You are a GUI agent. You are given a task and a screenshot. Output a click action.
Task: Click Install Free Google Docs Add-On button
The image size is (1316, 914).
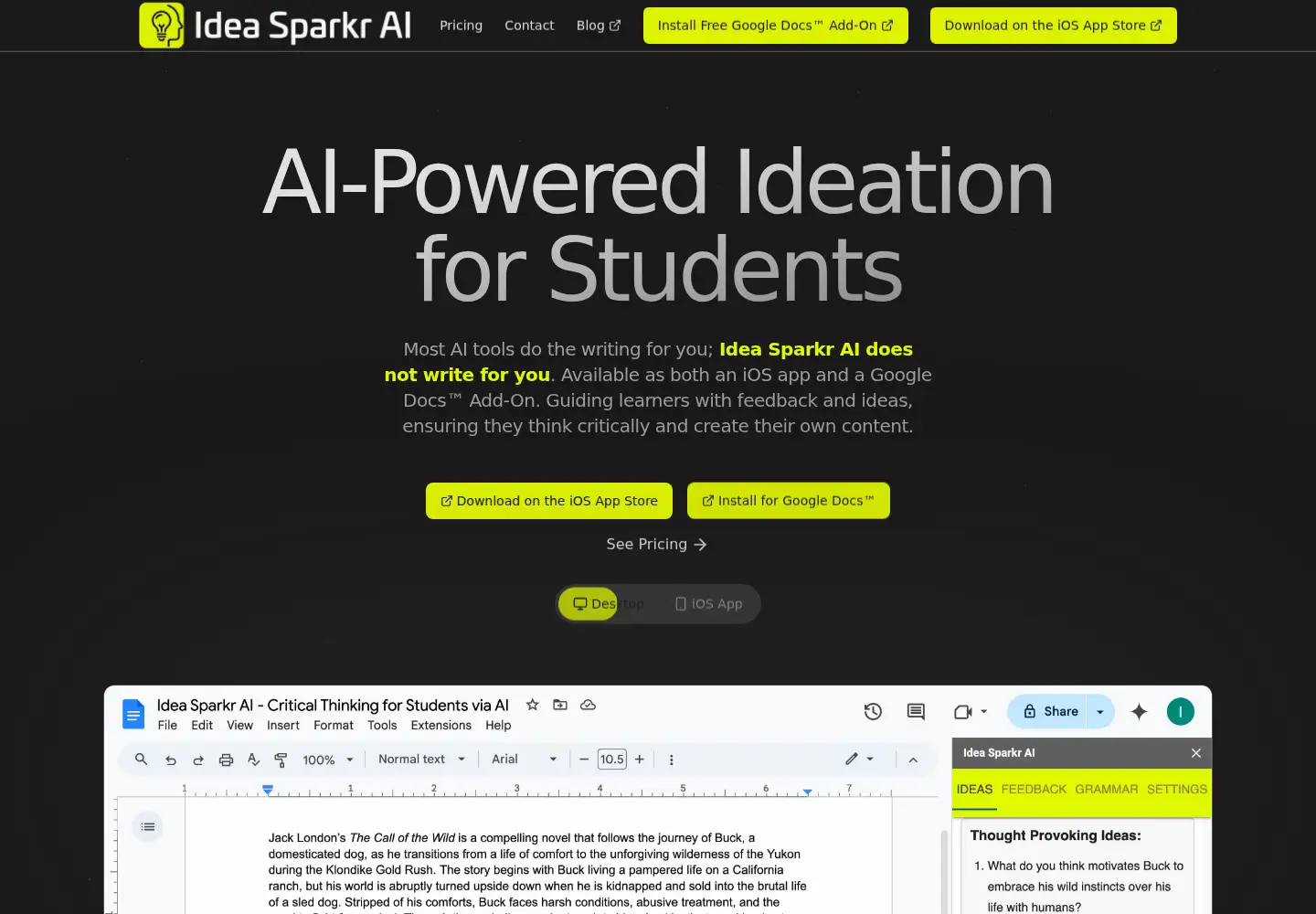(x=775, y=26)
